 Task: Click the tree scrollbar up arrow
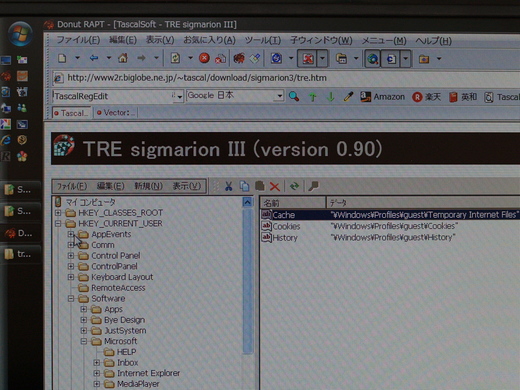(x=248, y=202)
